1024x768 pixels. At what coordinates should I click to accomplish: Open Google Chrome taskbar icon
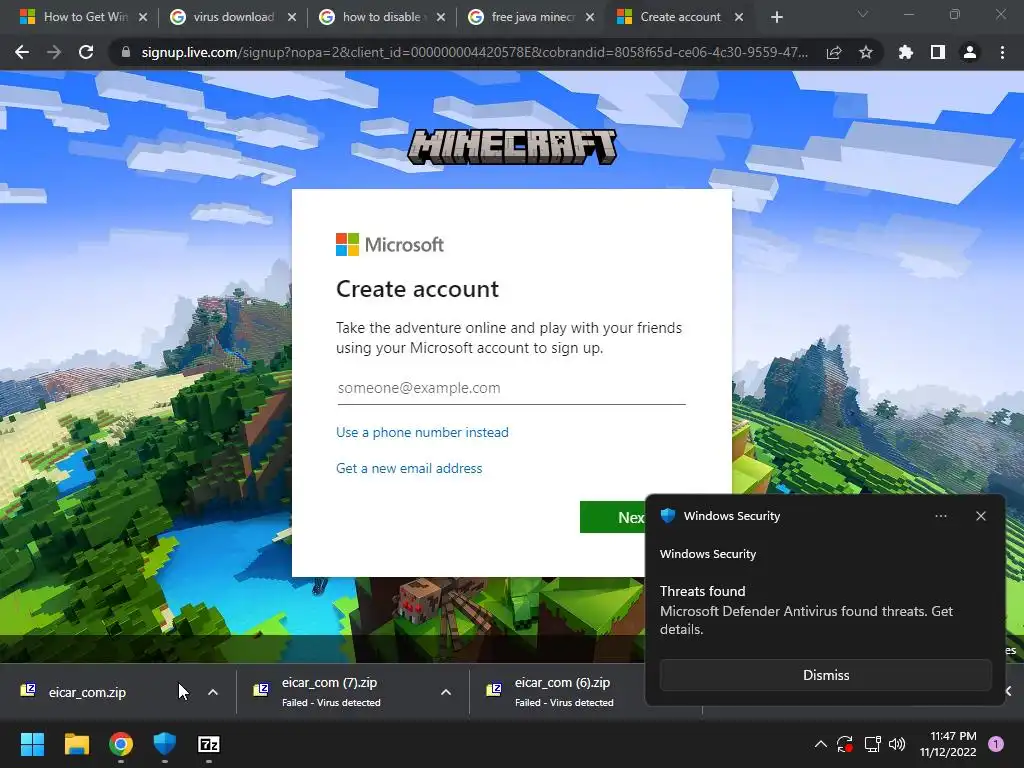121,744
